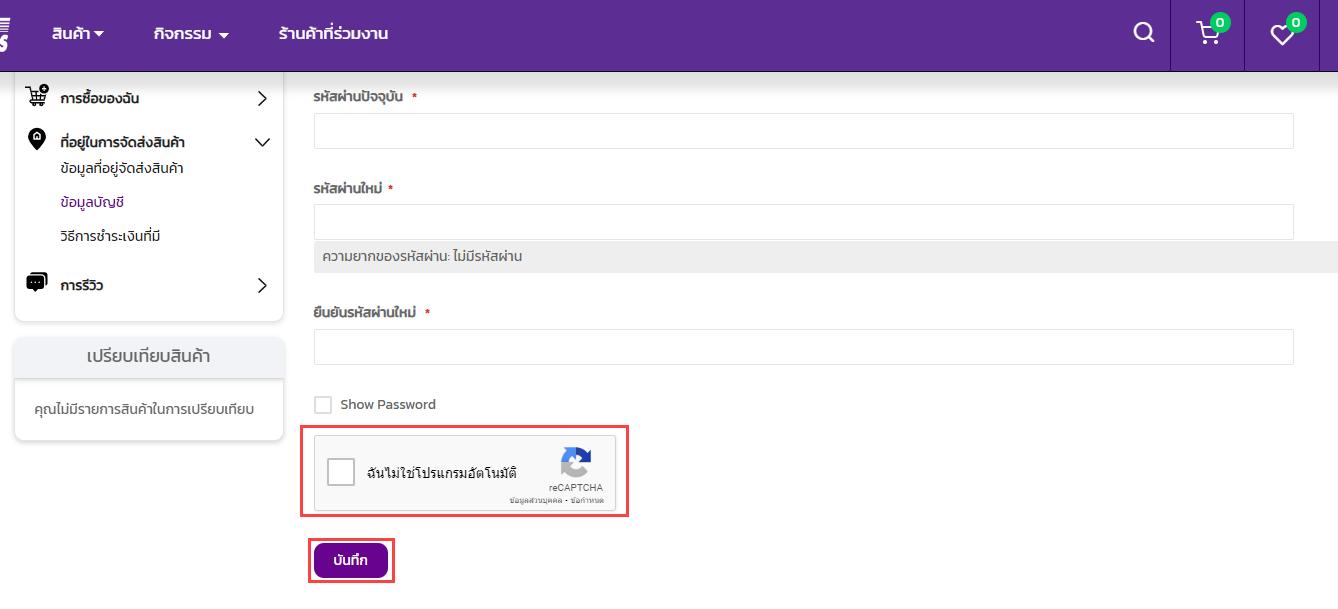Click the site logo in header
Viewport: 1338px width, 609px height.
click(4, 33)
